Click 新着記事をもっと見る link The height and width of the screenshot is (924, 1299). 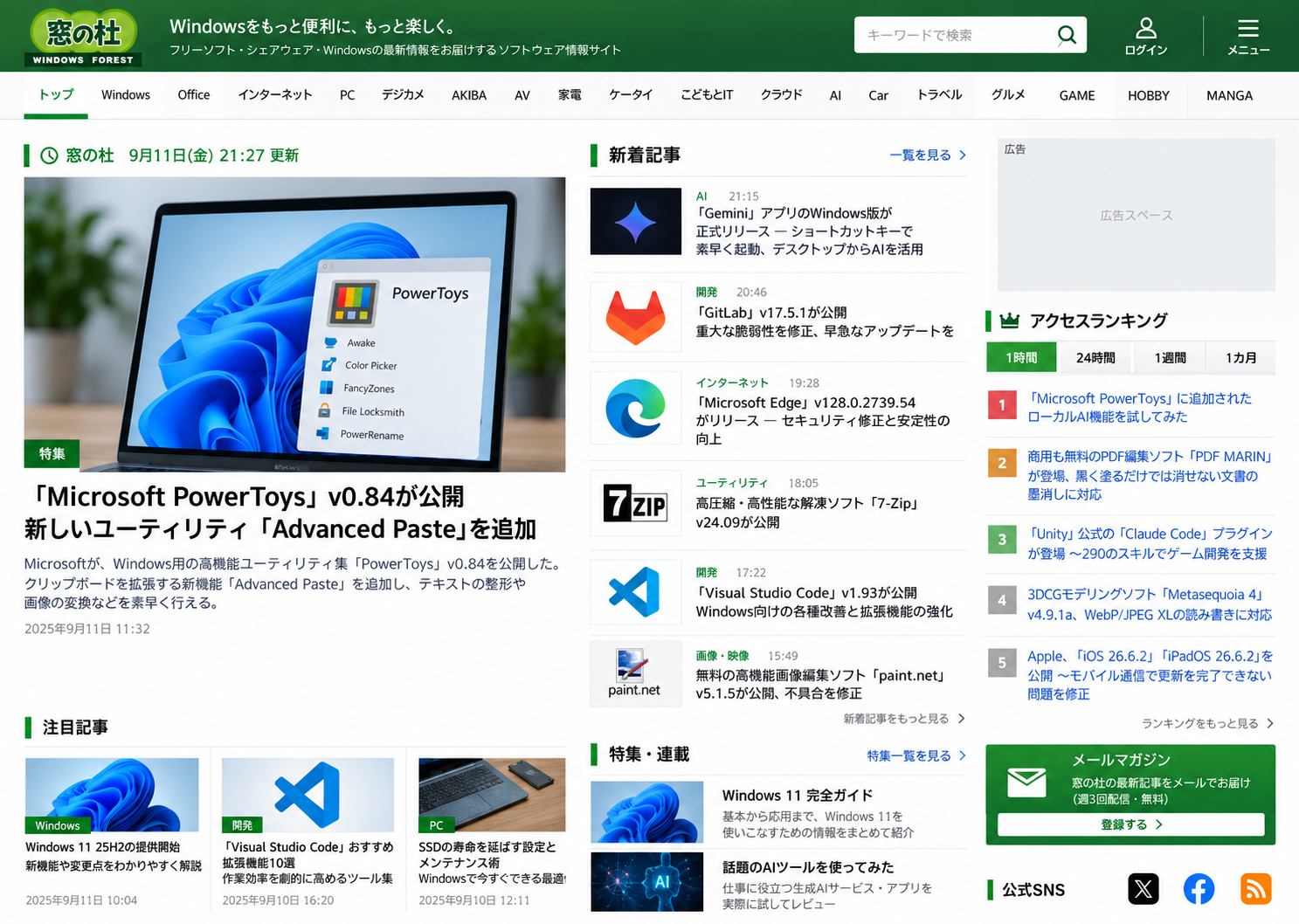click(904, 718)
